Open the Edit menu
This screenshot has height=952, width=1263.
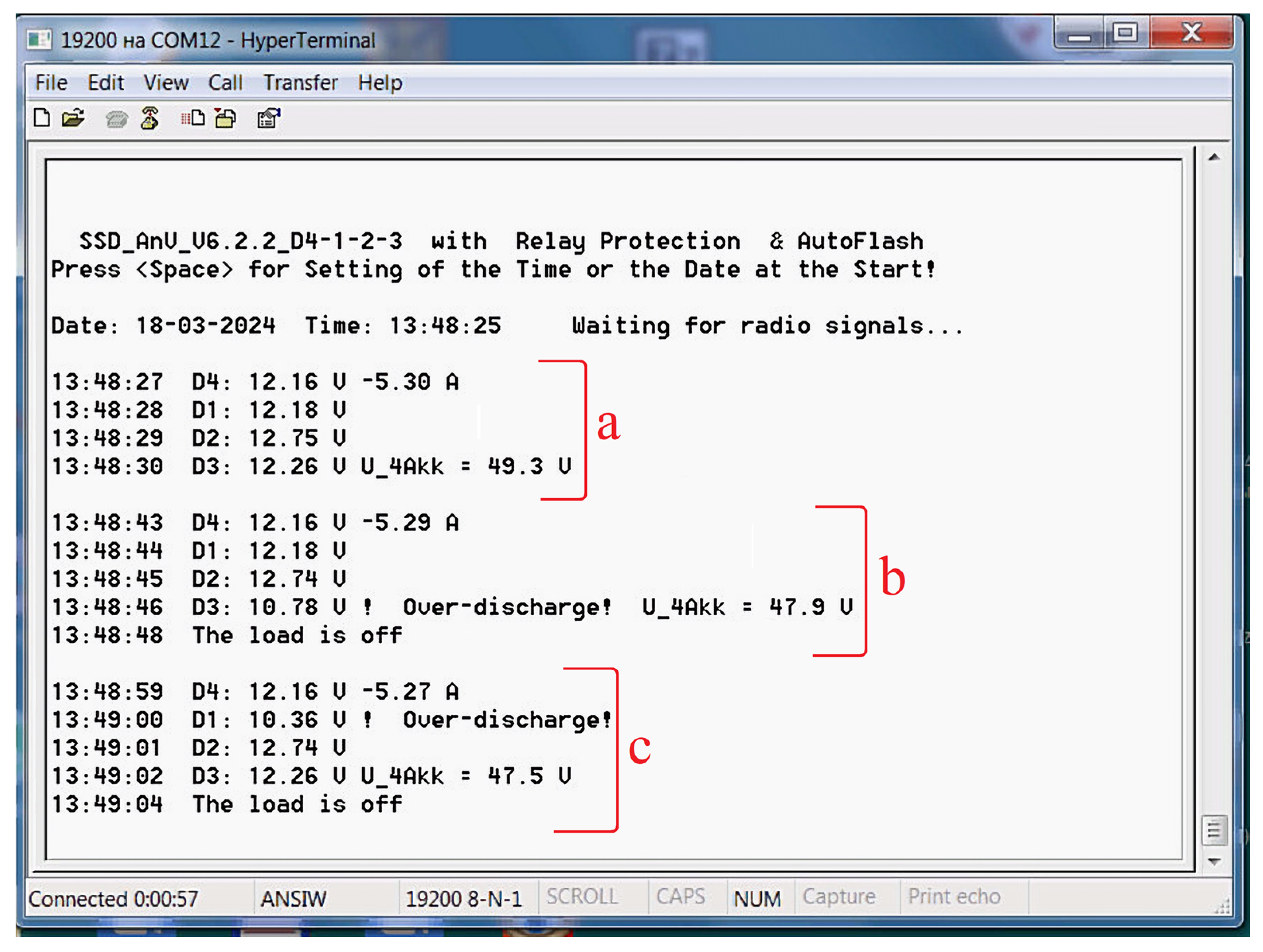tap(105, 83)
